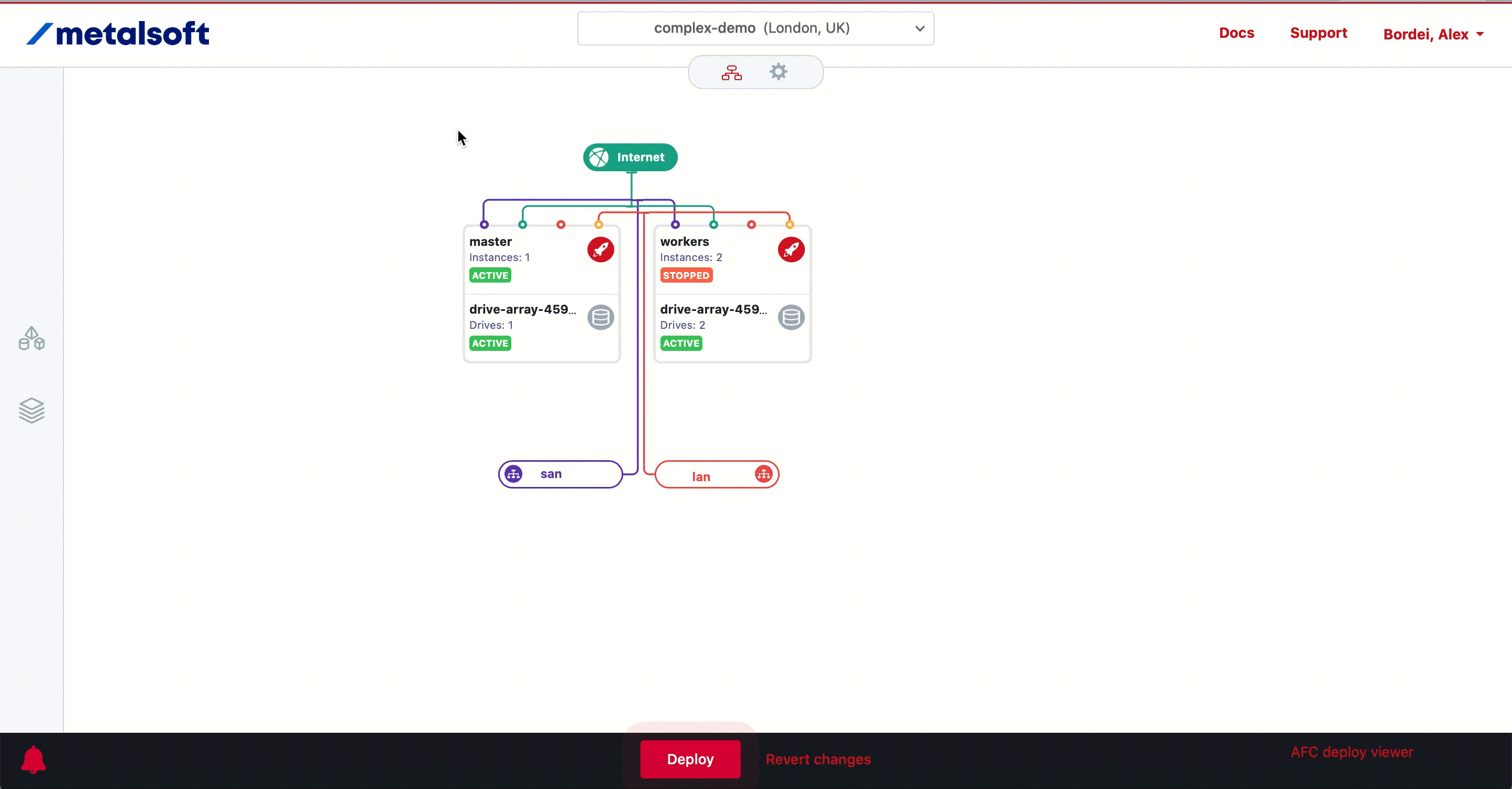This screenshot has height=789, width=1512.
Task: Switch to the settings gear tab
Action: tap(778, 72)
